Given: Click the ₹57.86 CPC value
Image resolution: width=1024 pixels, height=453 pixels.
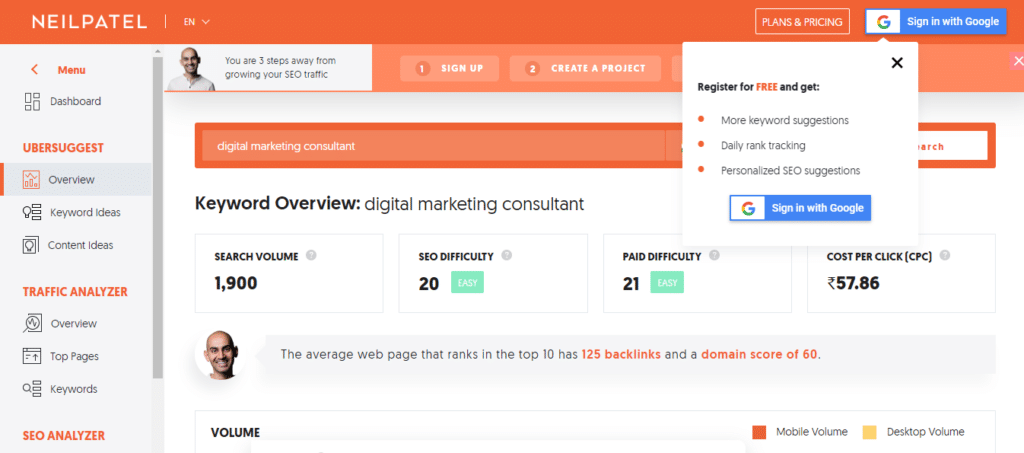Looking at the screenshot, I should [853, 283].
